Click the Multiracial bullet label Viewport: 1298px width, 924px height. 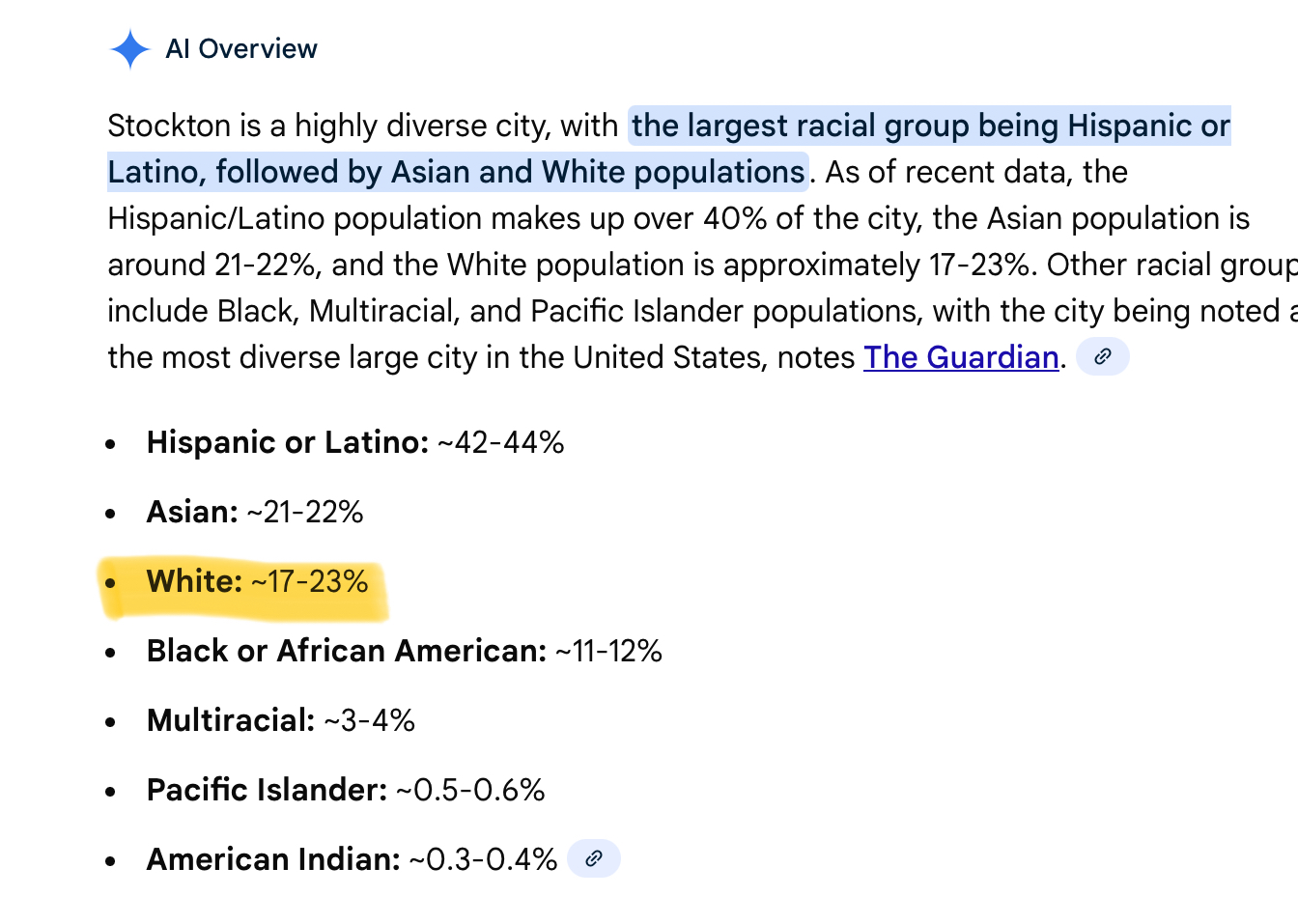[230, 720]
